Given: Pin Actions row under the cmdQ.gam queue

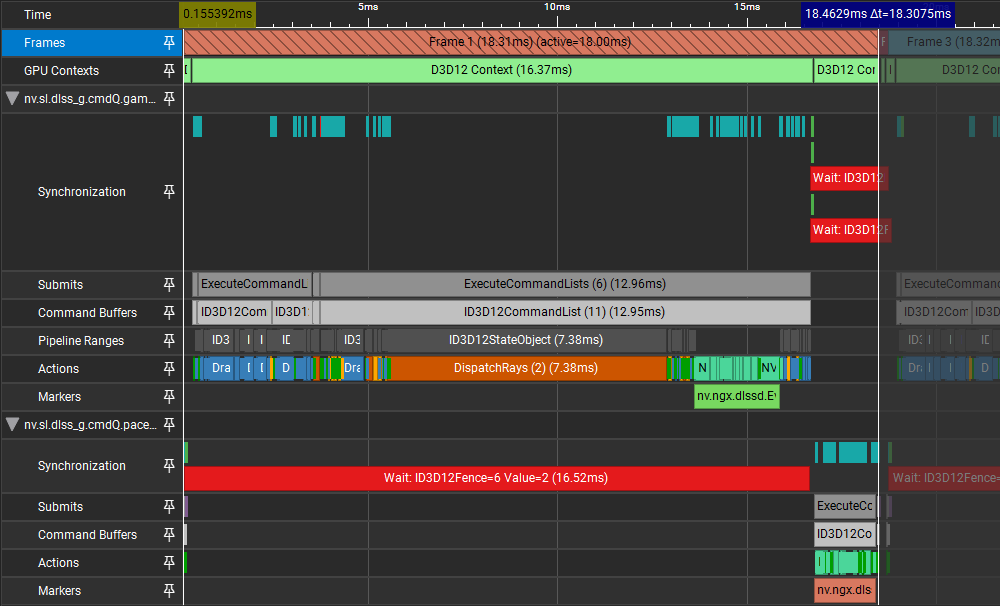Looking at the screenshot, I should pos(169,369).
